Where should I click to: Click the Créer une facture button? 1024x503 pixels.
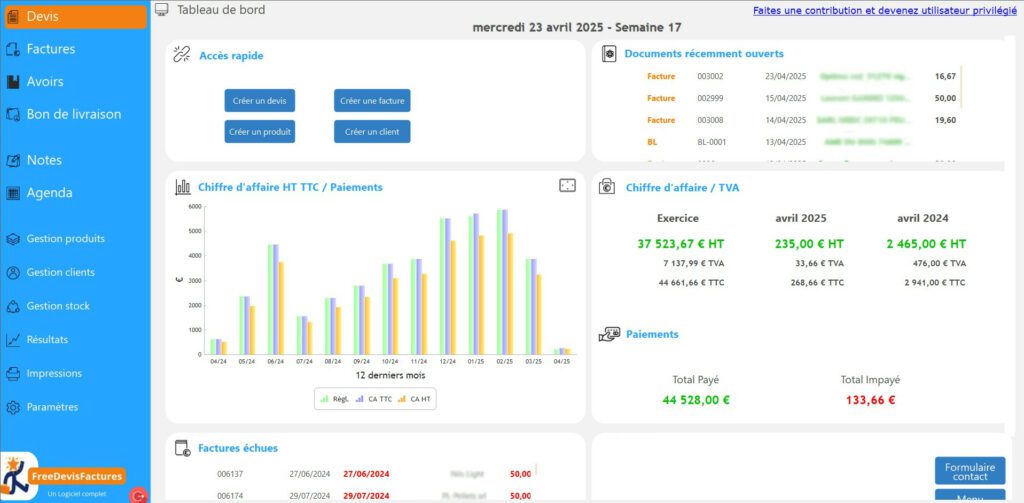372,101
